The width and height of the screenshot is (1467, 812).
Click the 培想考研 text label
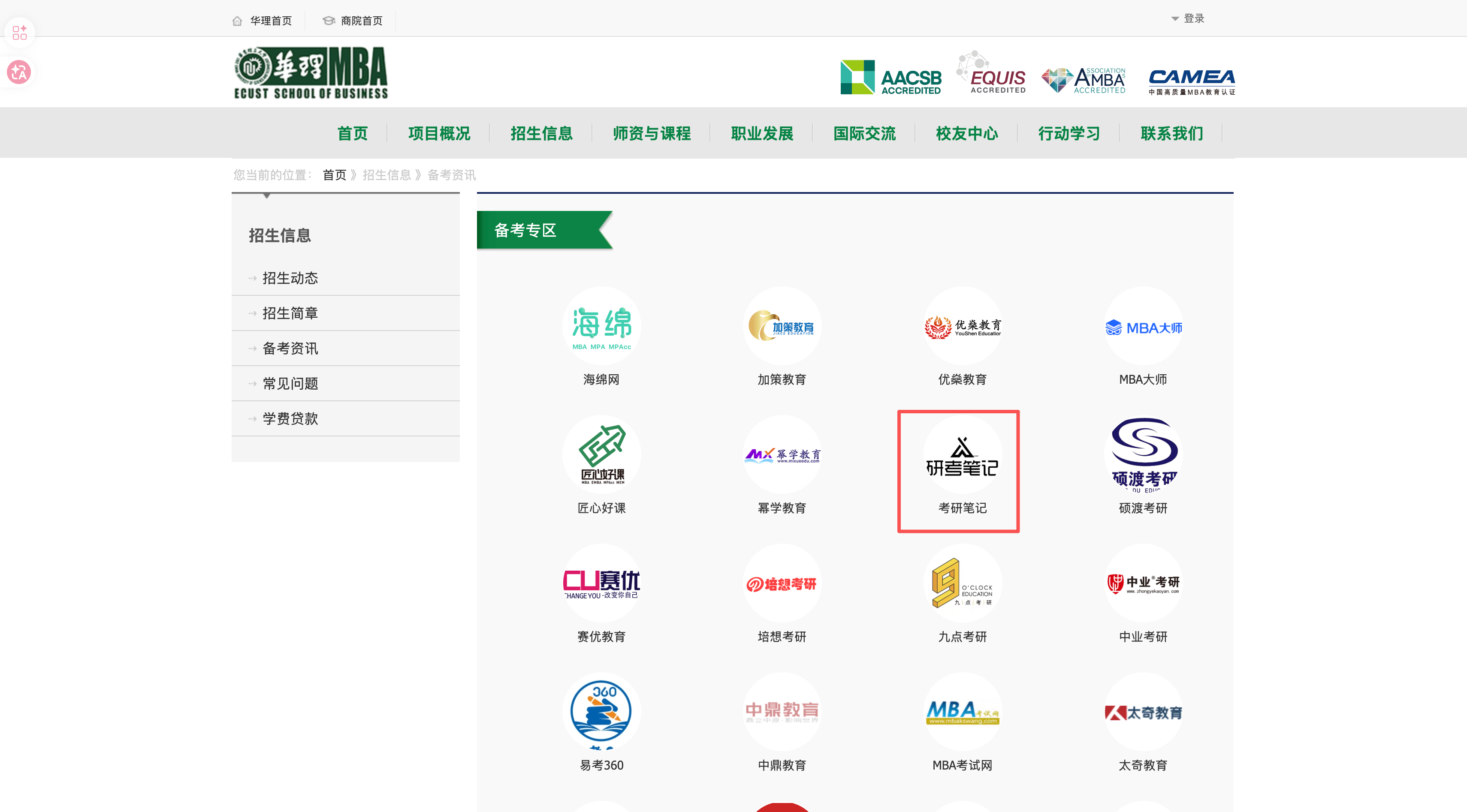coord(782,637)
